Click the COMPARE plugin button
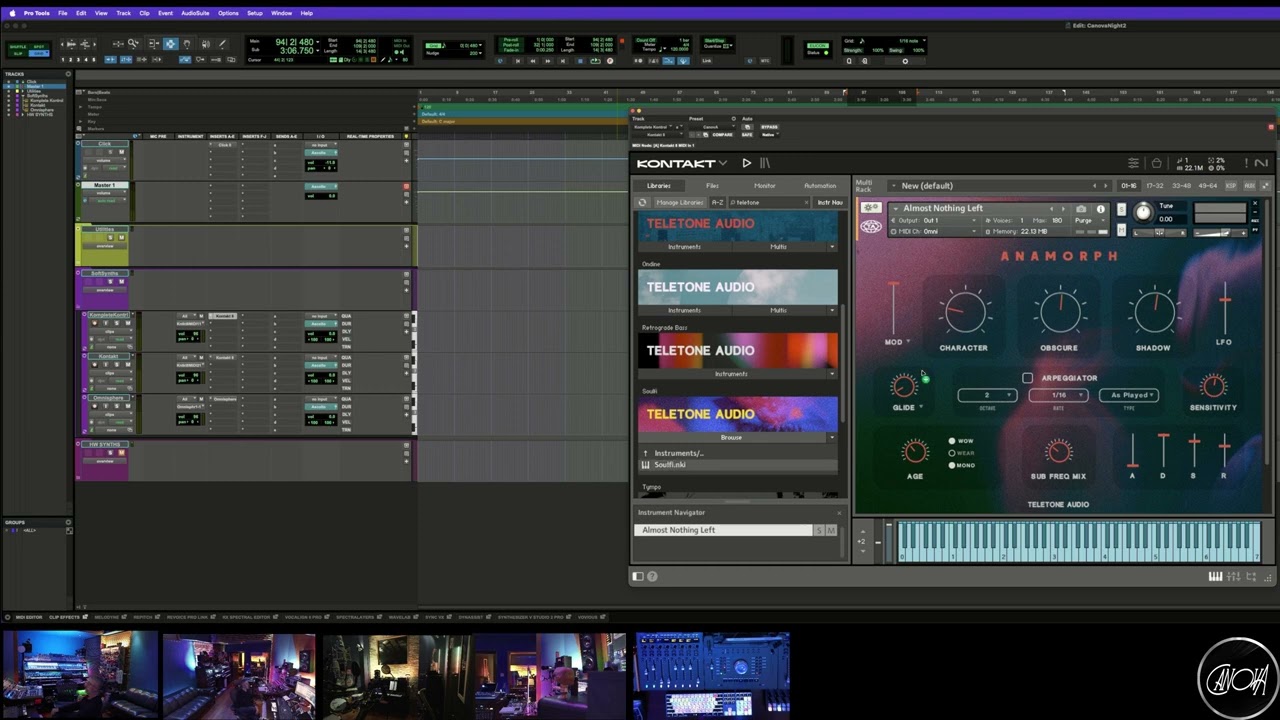1280x720 pixels. 722,134
